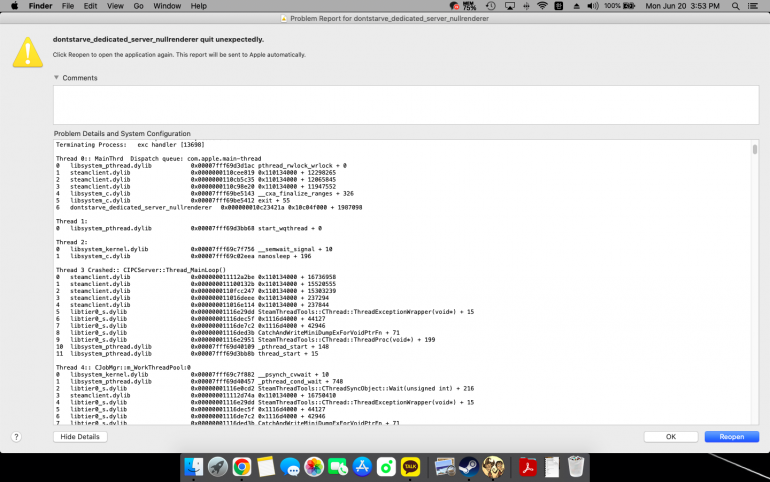Open the document stack in the Dock
The width and height of the screenshot is (770, 482).
pyautogui.click(x=552, y=467)
